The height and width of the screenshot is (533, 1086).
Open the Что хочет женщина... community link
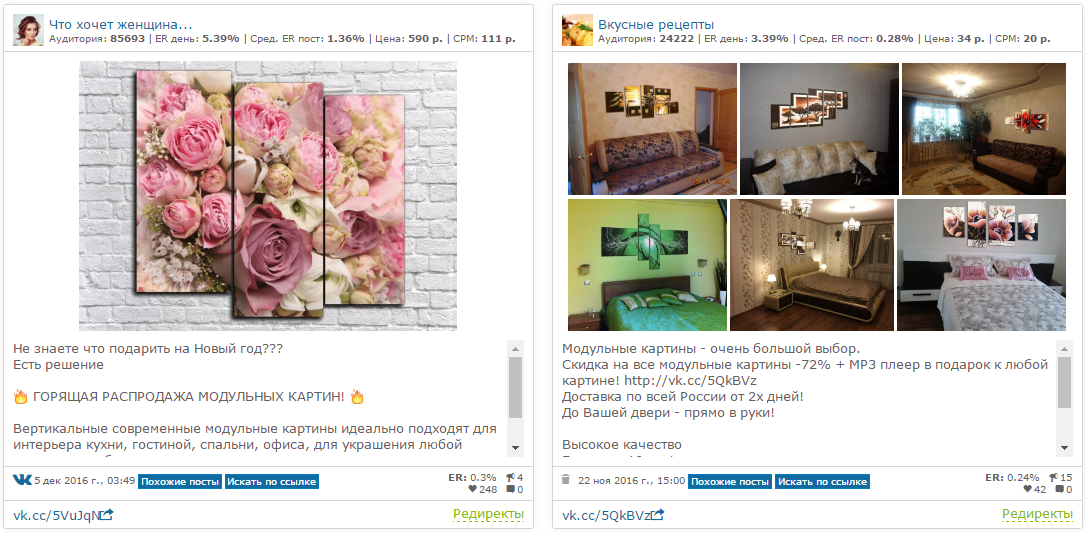121,25
